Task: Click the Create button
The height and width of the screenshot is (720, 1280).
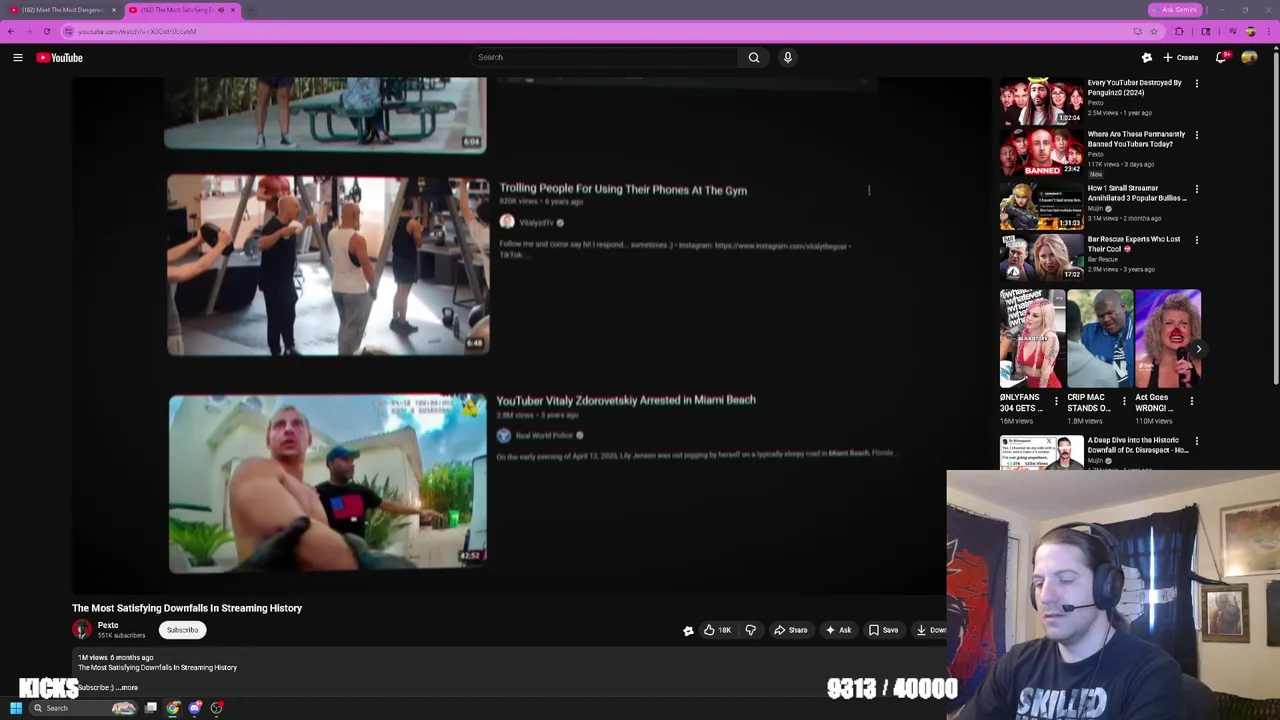Action: click(x=1182, y=58)
